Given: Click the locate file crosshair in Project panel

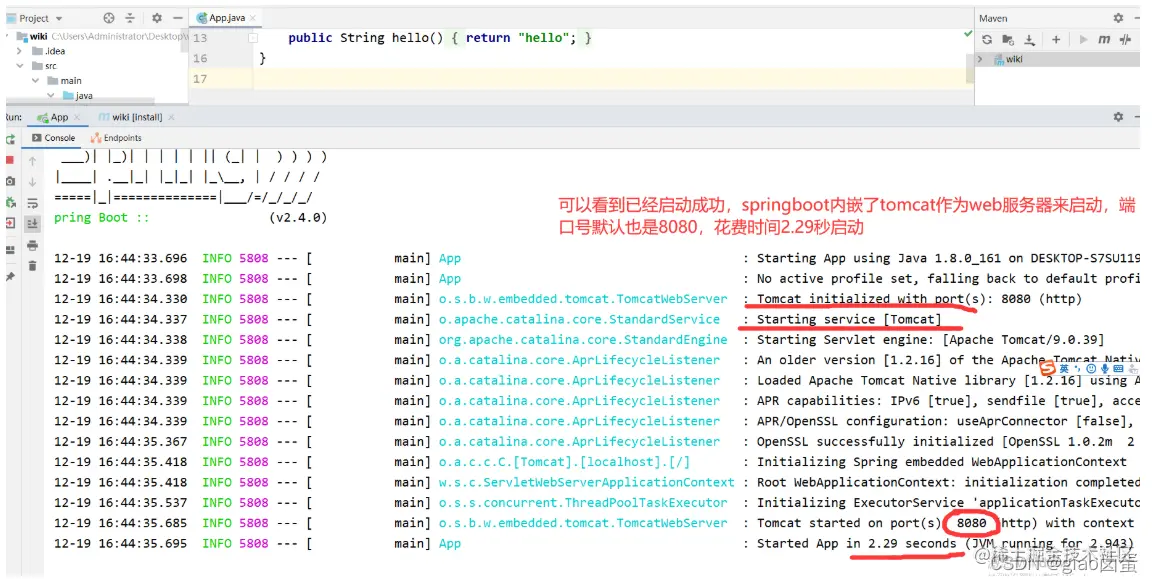Looking at the screenshot, I should pos(109,18).
